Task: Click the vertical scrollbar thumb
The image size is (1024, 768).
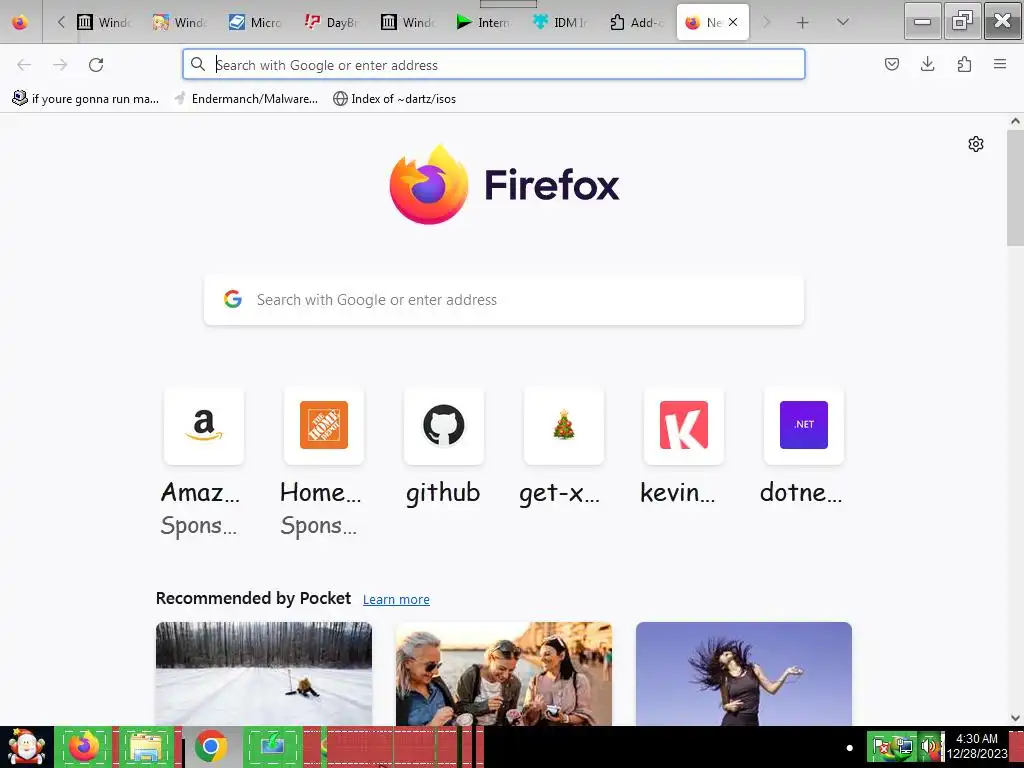Action: pyautogui.click(x=1015, y=188)
